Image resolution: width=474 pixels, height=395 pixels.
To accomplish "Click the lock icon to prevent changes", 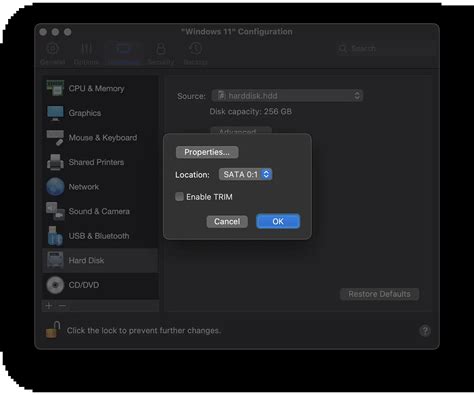I will (53, 330).
